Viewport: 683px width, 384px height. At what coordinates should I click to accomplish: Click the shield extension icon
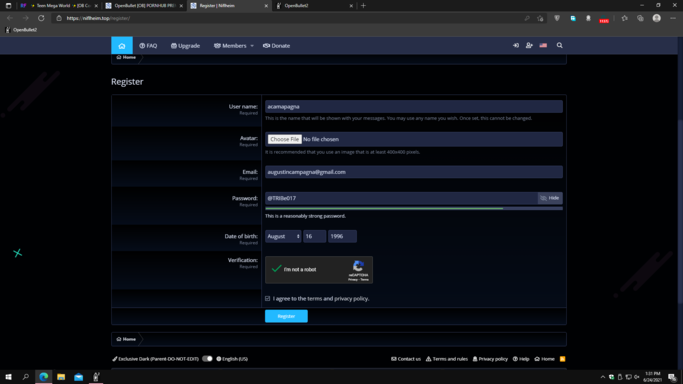[x=557, y=18]
